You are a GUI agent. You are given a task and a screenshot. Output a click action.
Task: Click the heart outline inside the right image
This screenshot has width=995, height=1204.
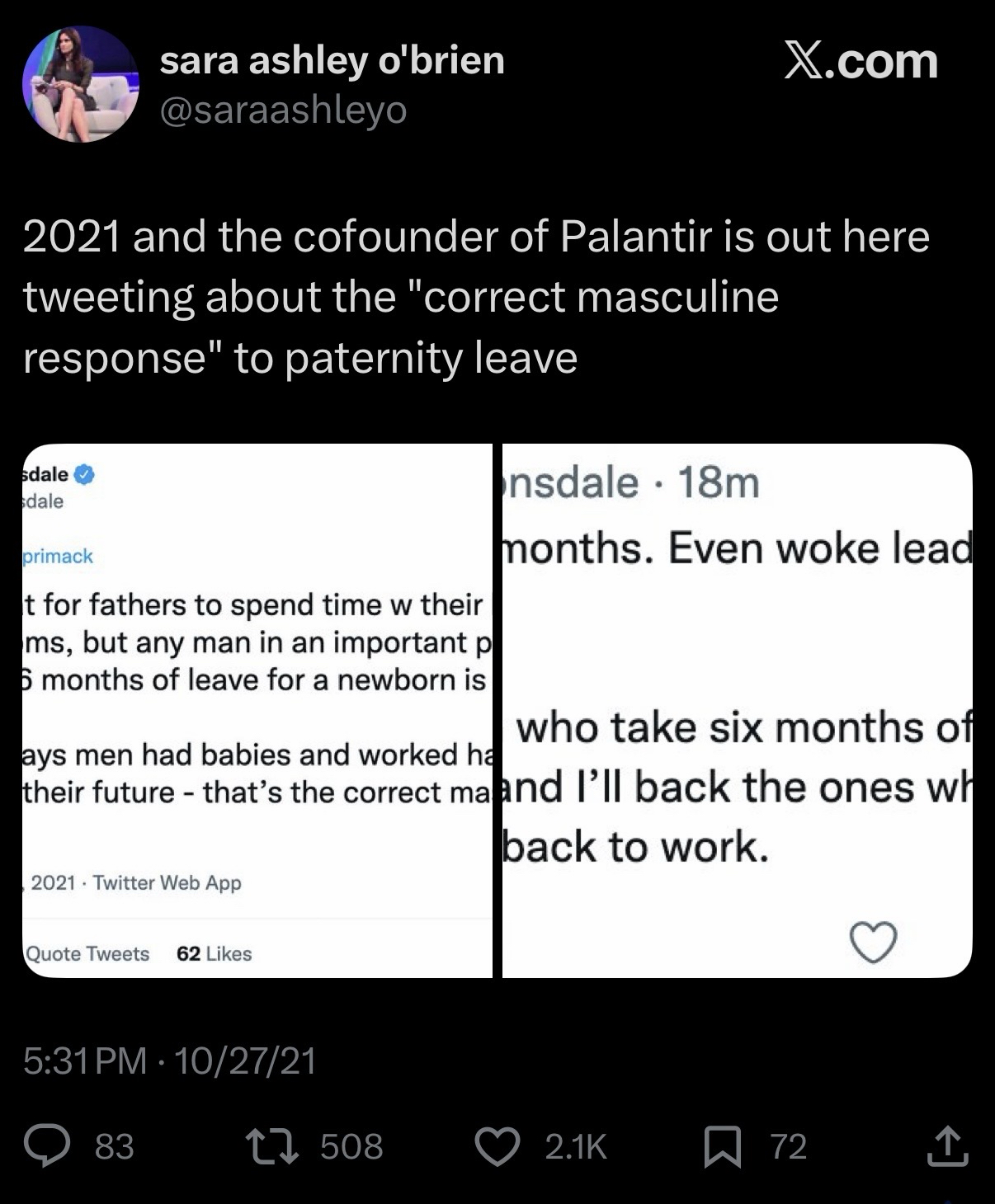(873, 943)
